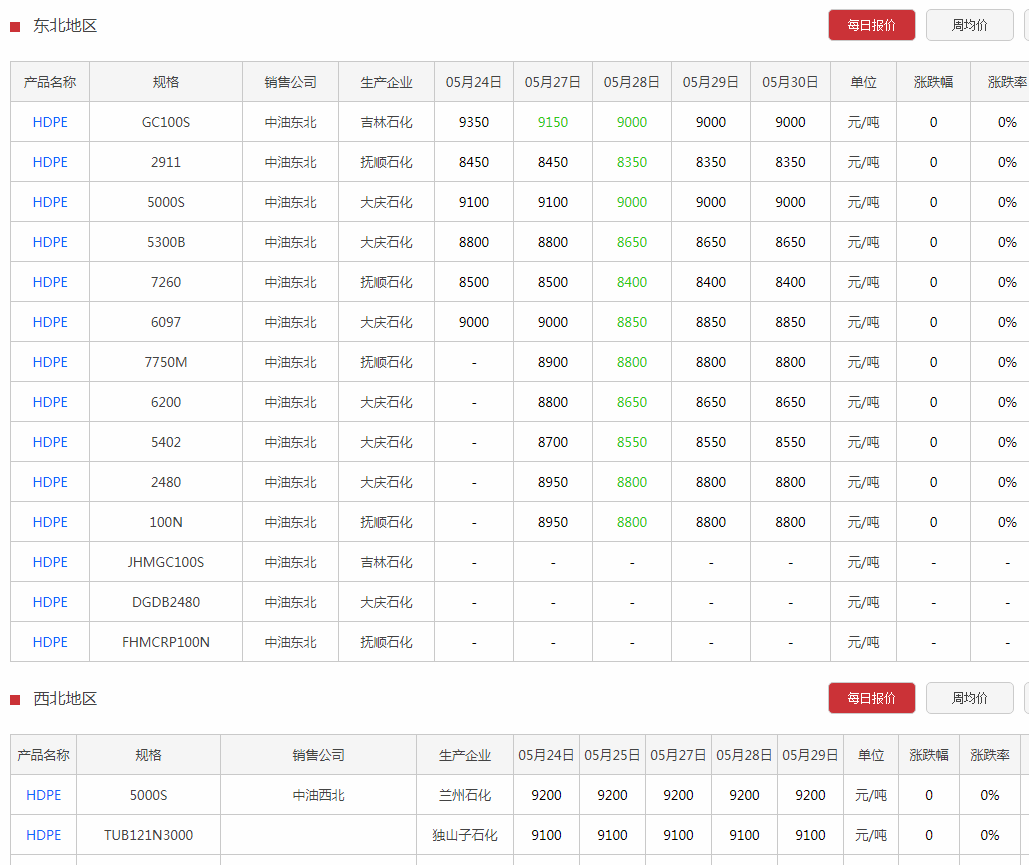Screen dimensions: 1029x865
Task: Open HDPE link in 7750M row
Action: click(x=50, y=362)
